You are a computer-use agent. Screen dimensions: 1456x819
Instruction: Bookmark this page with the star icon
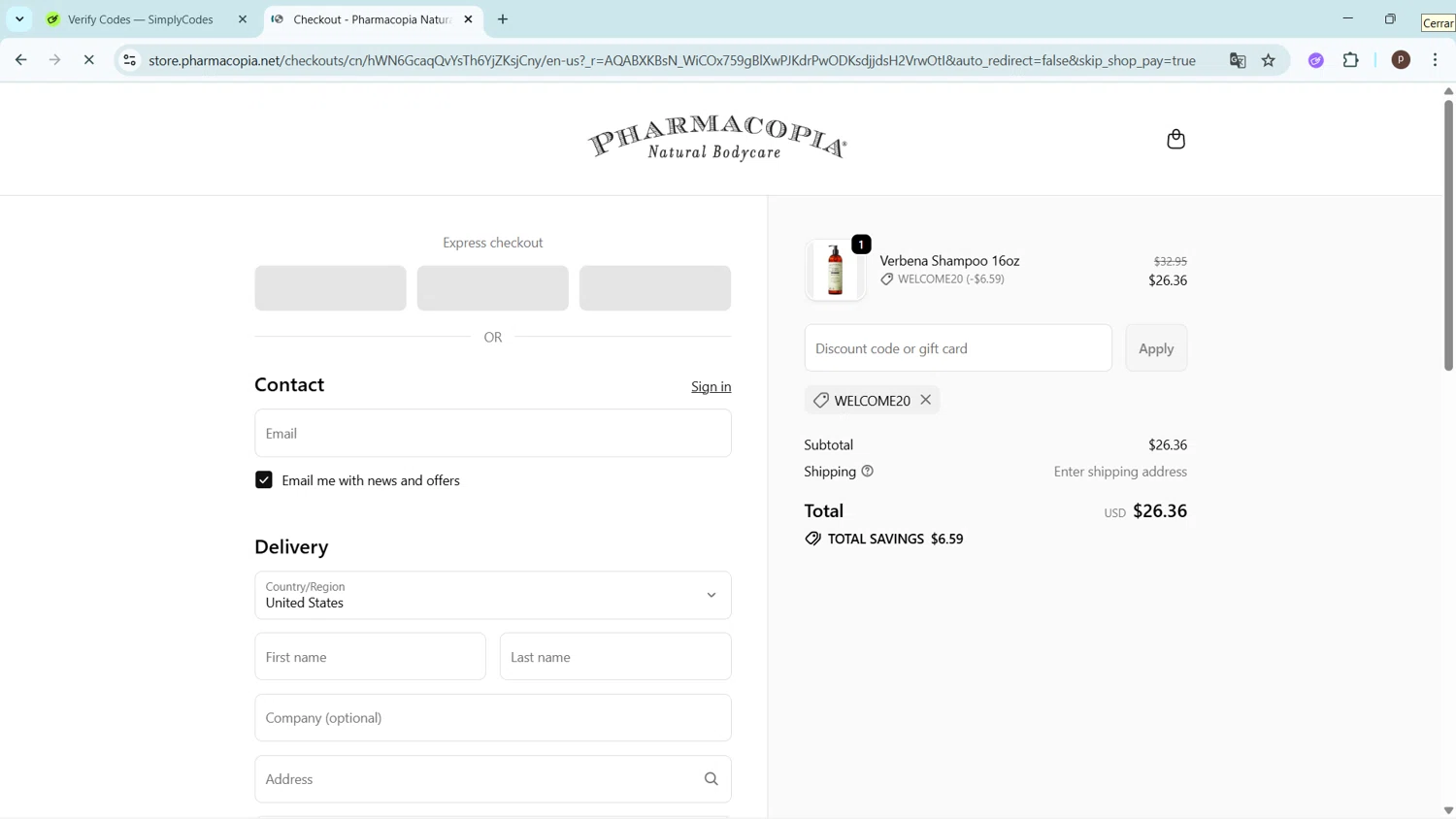tap(1269, 60)
